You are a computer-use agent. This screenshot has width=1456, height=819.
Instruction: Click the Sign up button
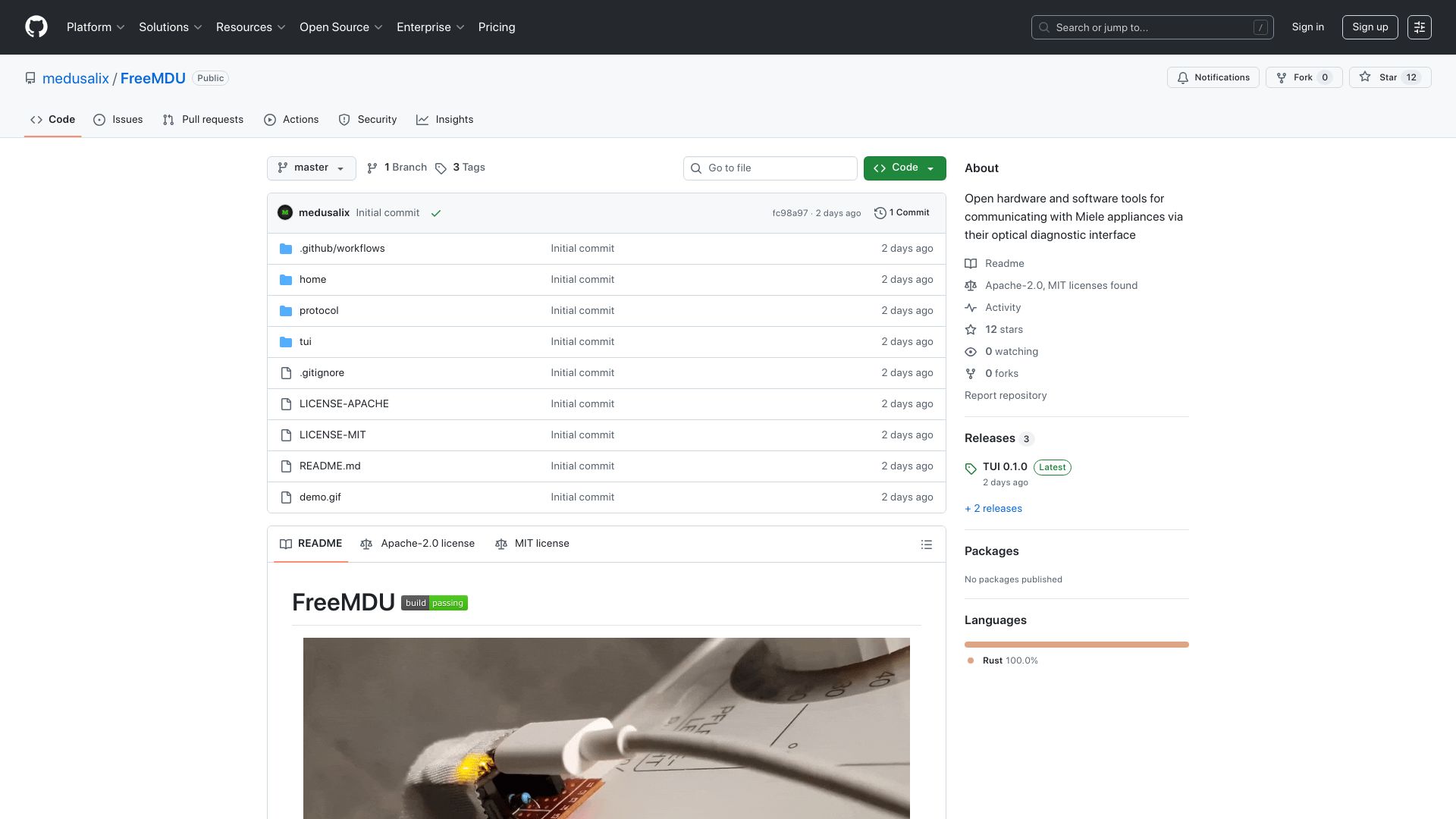[1370, 27]
